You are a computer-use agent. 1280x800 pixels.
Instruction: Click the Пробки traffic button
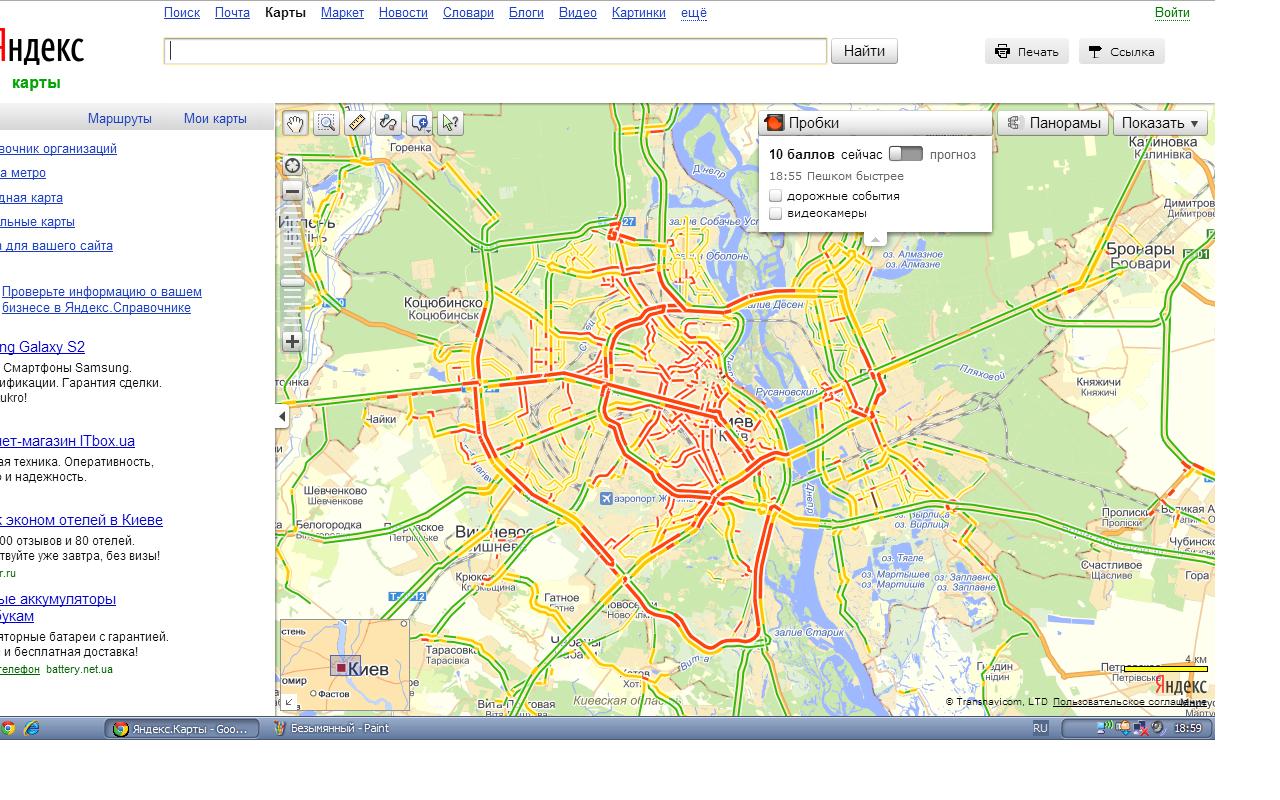876,123
